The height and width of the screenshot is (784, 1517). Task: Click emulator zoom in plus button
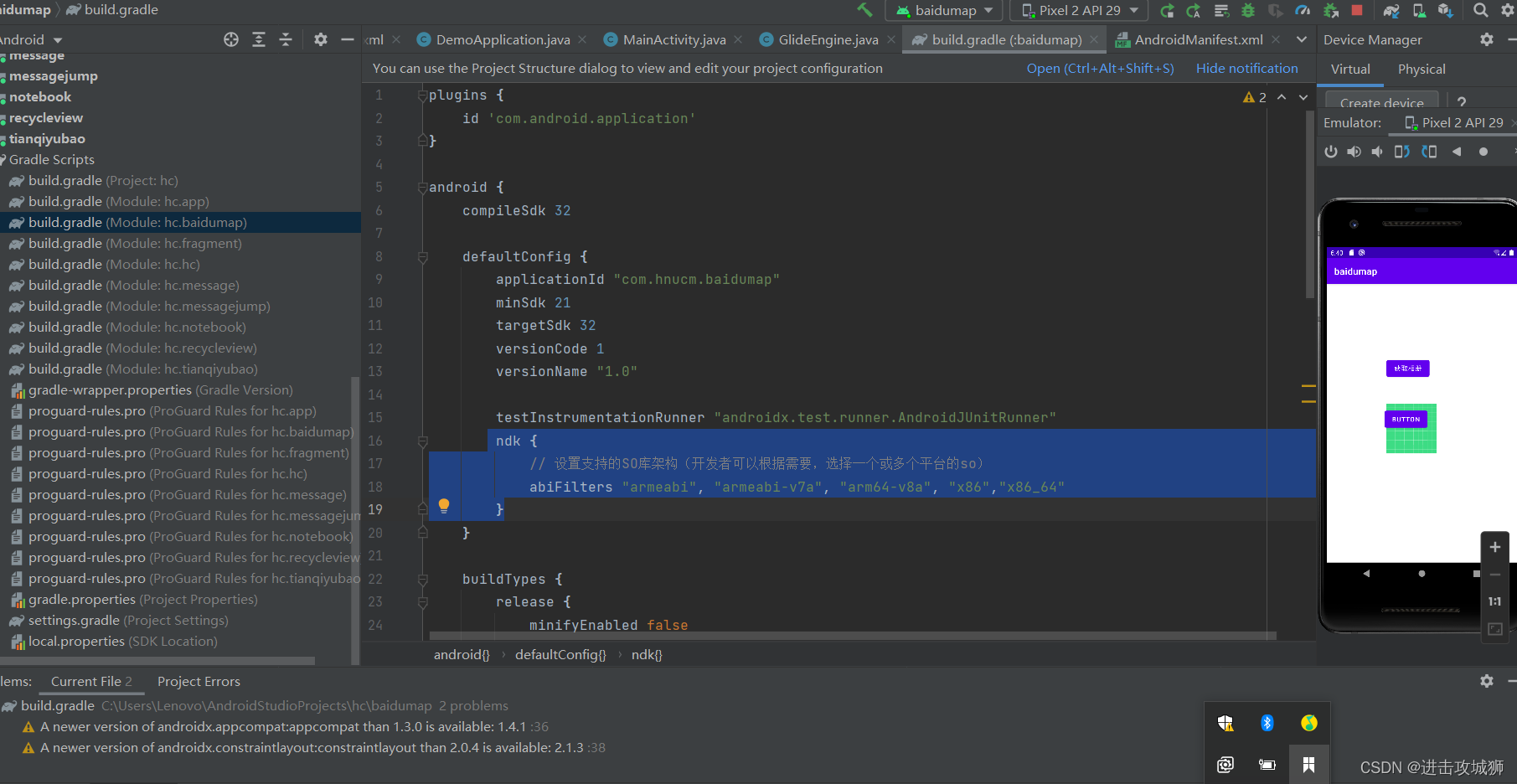click(x=1495, y=547)
